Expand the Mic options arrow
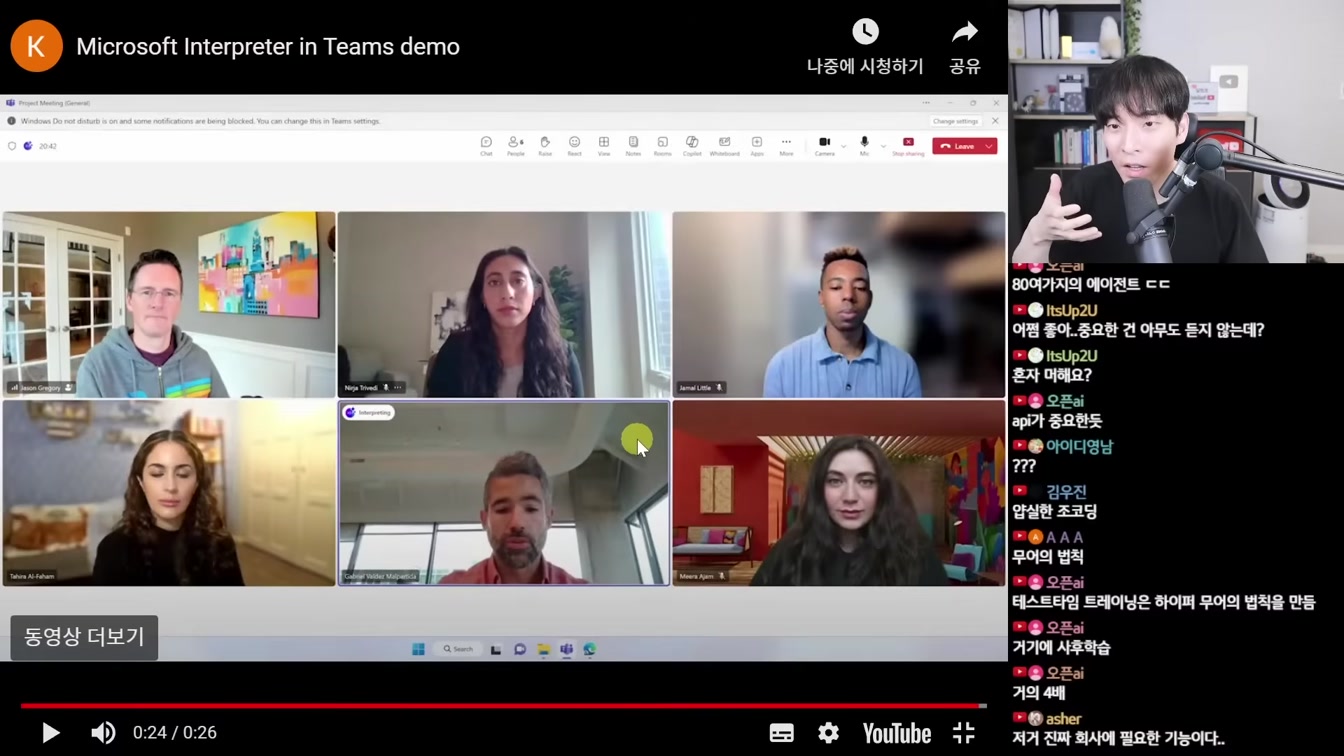 click(x=883, y=146)
